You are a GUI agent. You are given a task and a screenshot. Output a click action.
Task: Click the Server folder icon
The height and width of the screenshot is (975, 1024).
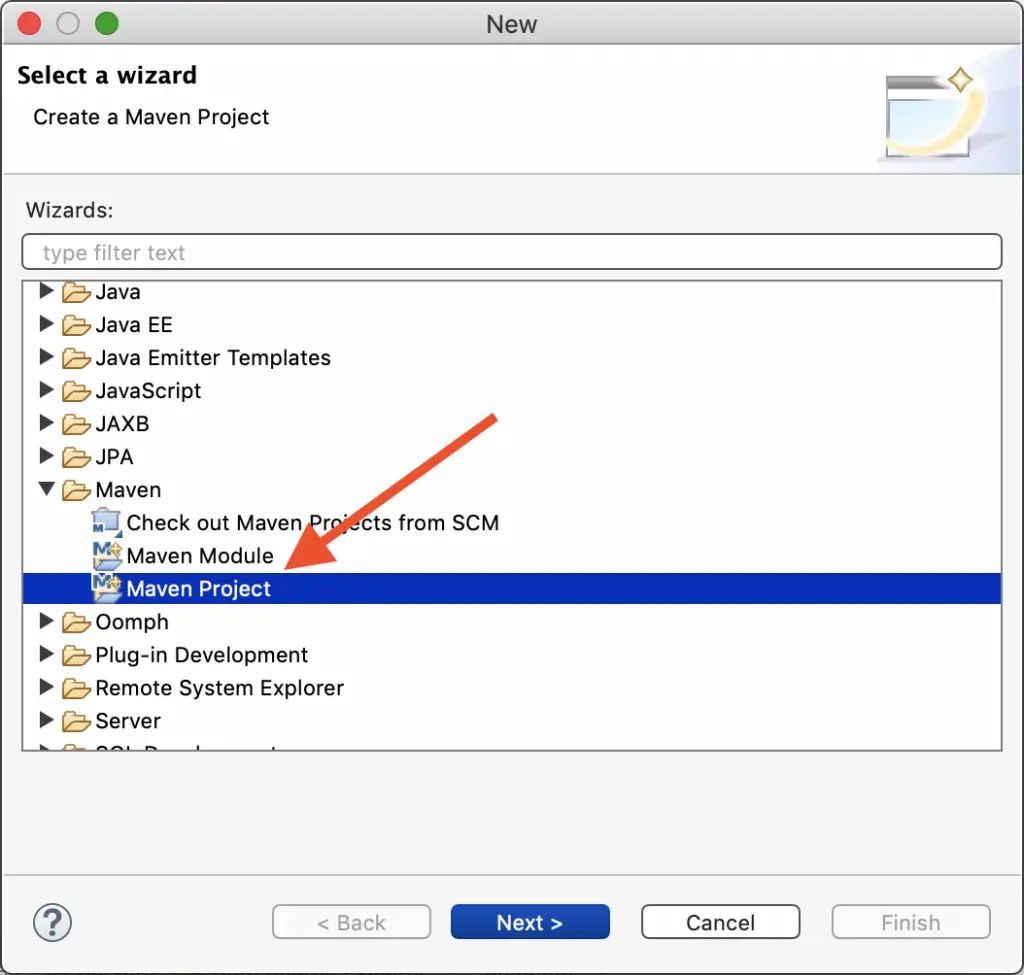tap(77, 721)
